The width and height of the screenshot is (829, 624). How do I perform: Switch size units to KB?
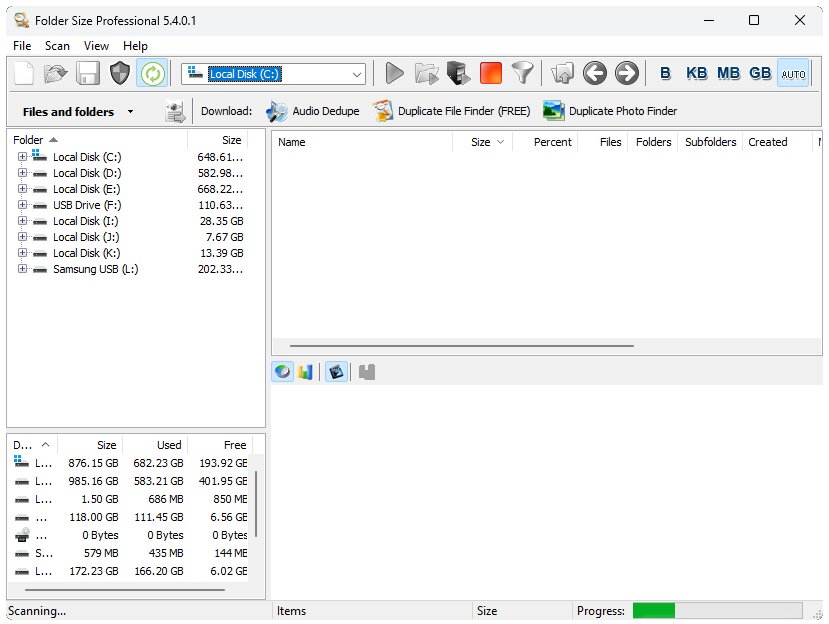(696, 73)
